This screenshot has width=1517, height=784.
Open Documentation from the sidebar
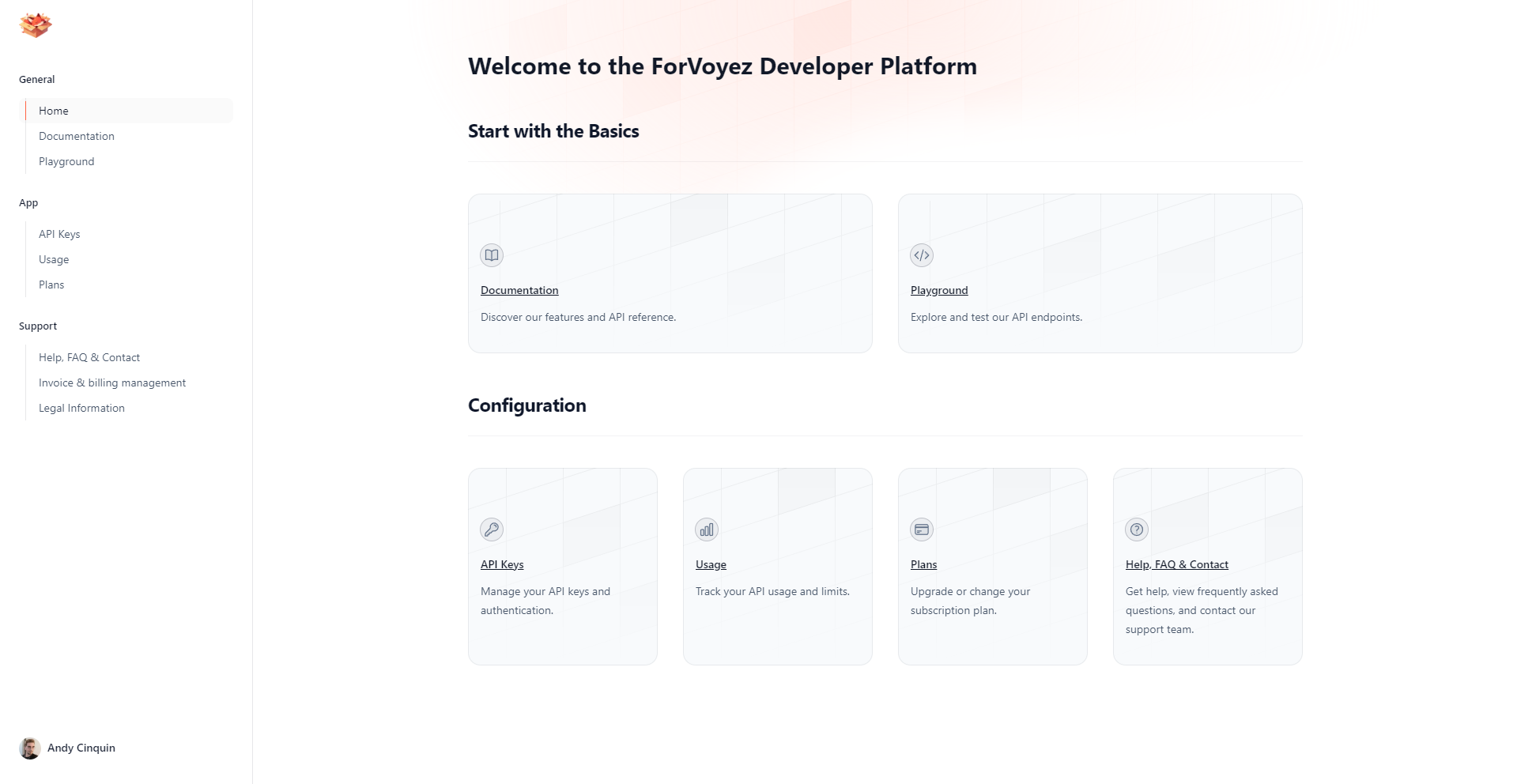point(77,136)
